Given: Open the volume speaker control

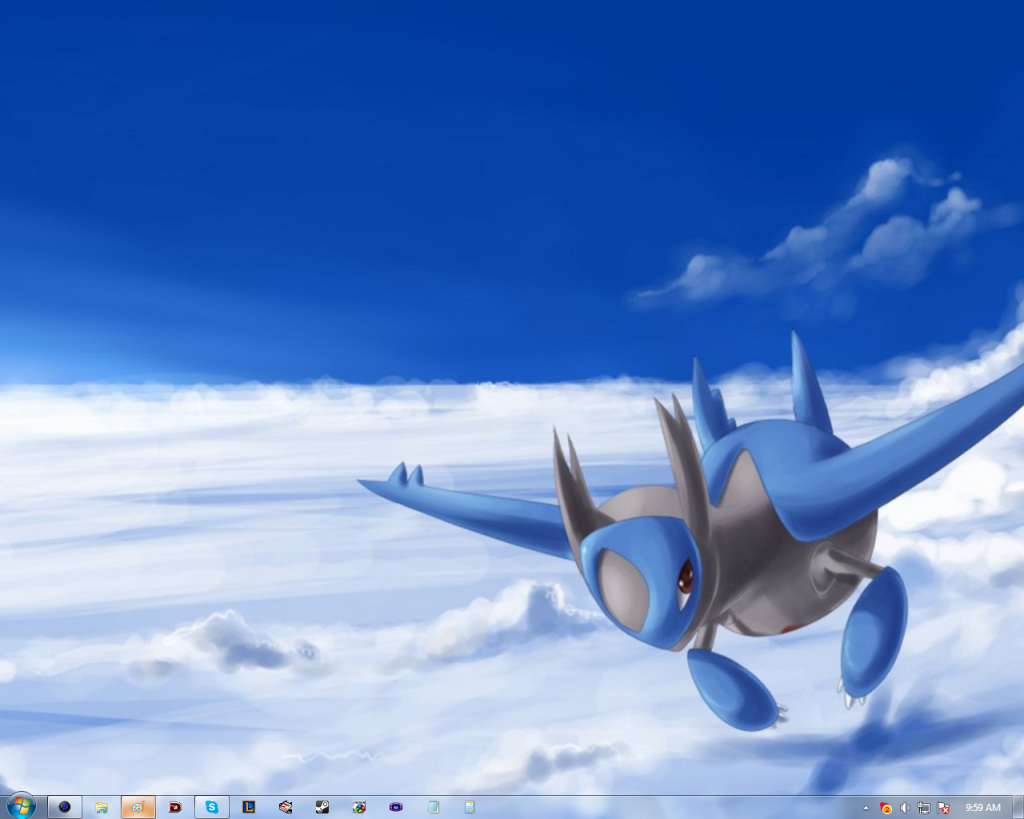Looking at the screenshot, I should [x=904, y=808].
